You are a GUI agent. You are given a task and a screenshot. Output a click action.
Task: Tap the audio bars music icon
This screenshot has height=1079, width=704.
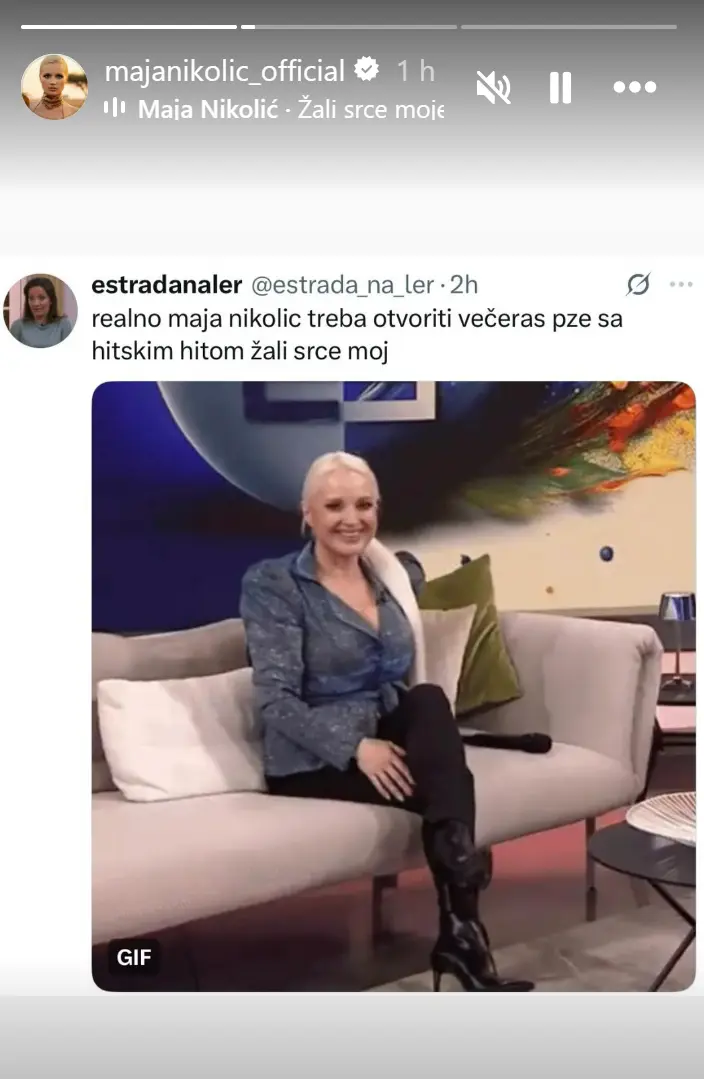[114, 107]
